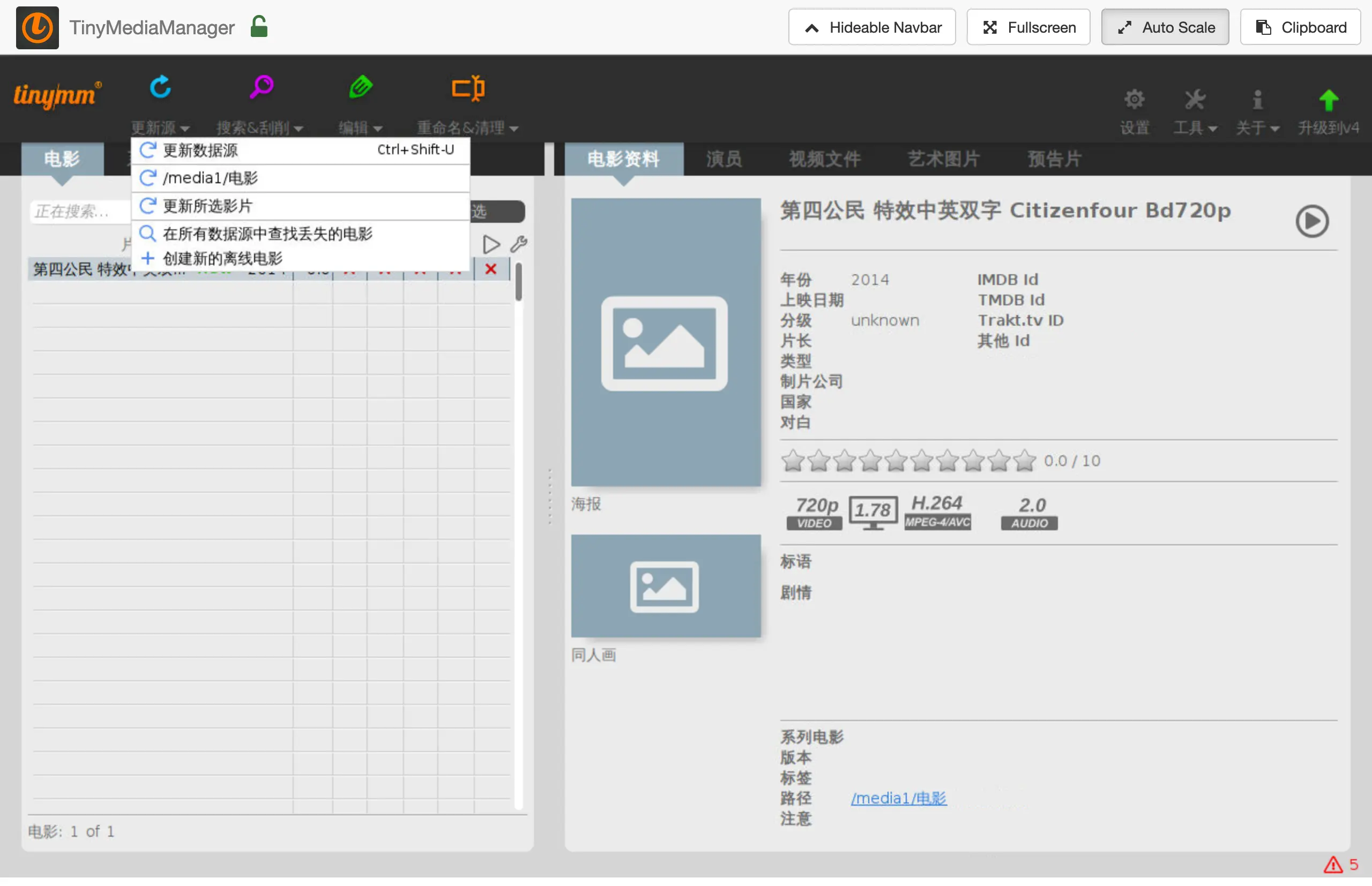Click the Clipboard button
The height and width of the screenshot is (886, 1372).
point(1300,27)
